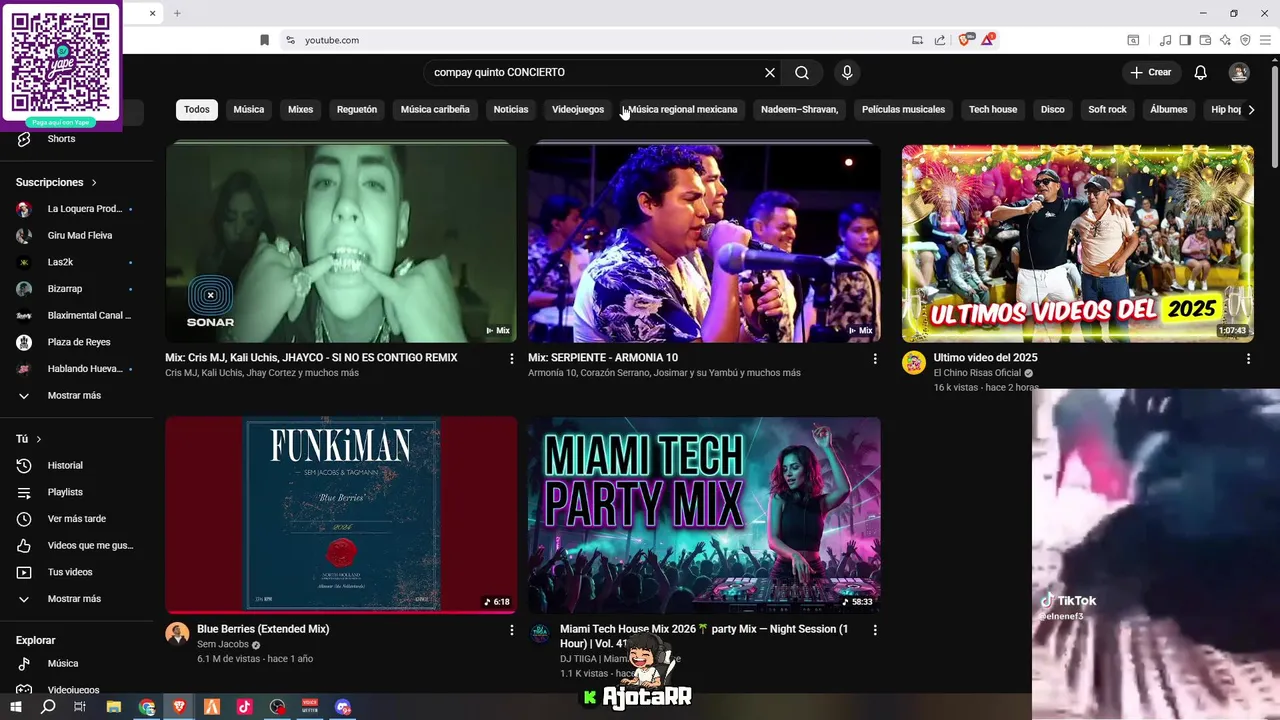Select the Soft rock chip

coord(1107,110)
